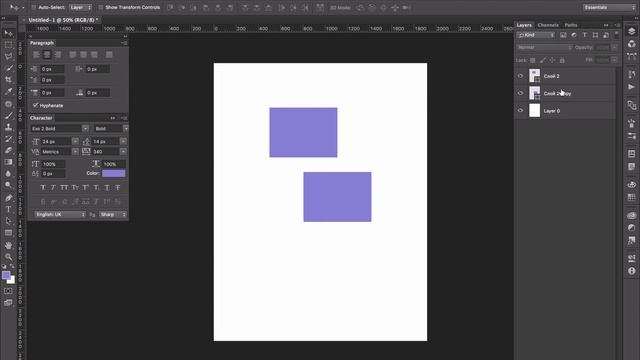
Task: Select the Pen tool
Action: 9,198
